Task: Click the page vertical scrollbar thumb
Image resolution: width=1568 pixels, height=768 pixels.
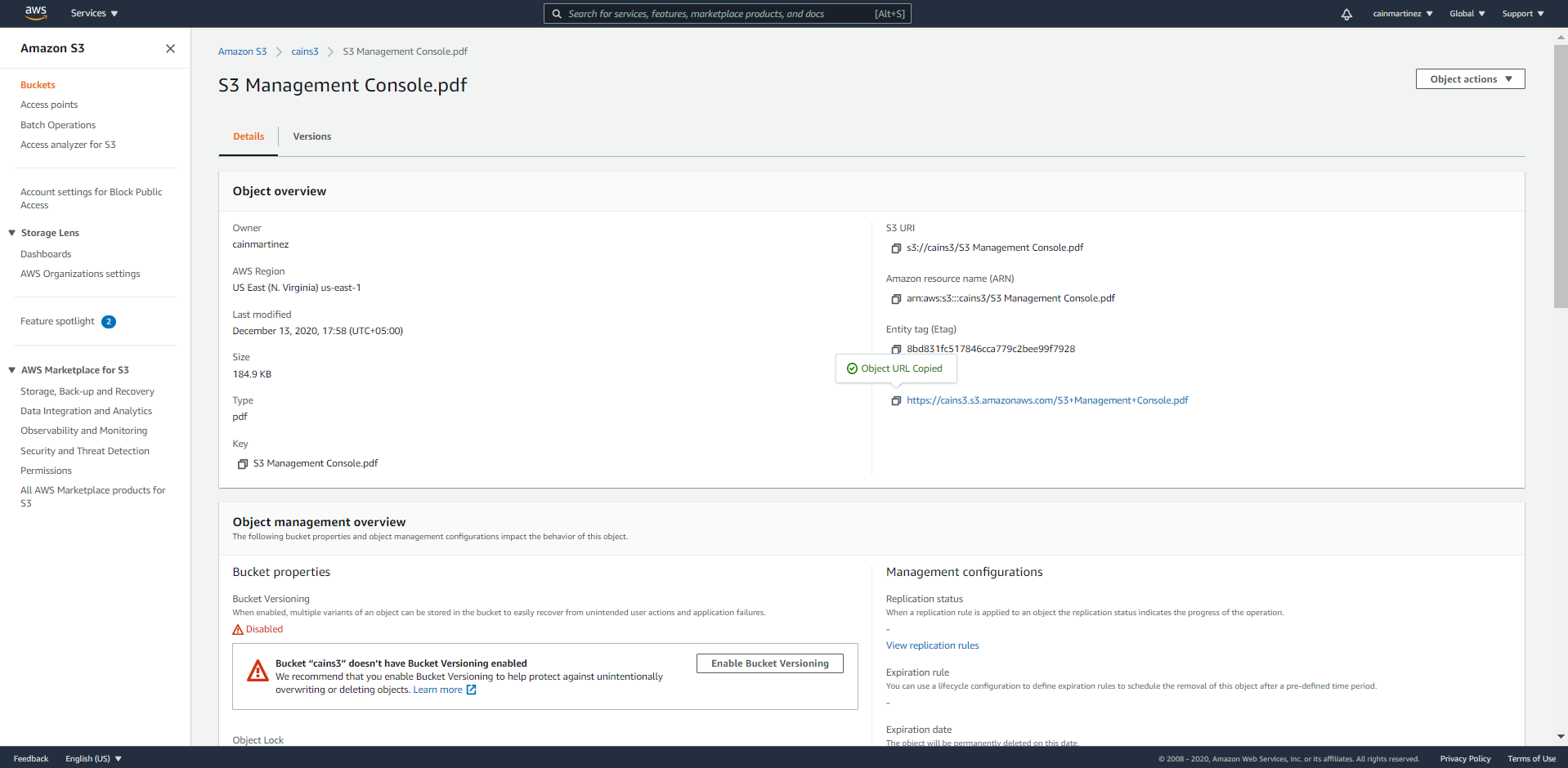Action: pos(1561,176)
